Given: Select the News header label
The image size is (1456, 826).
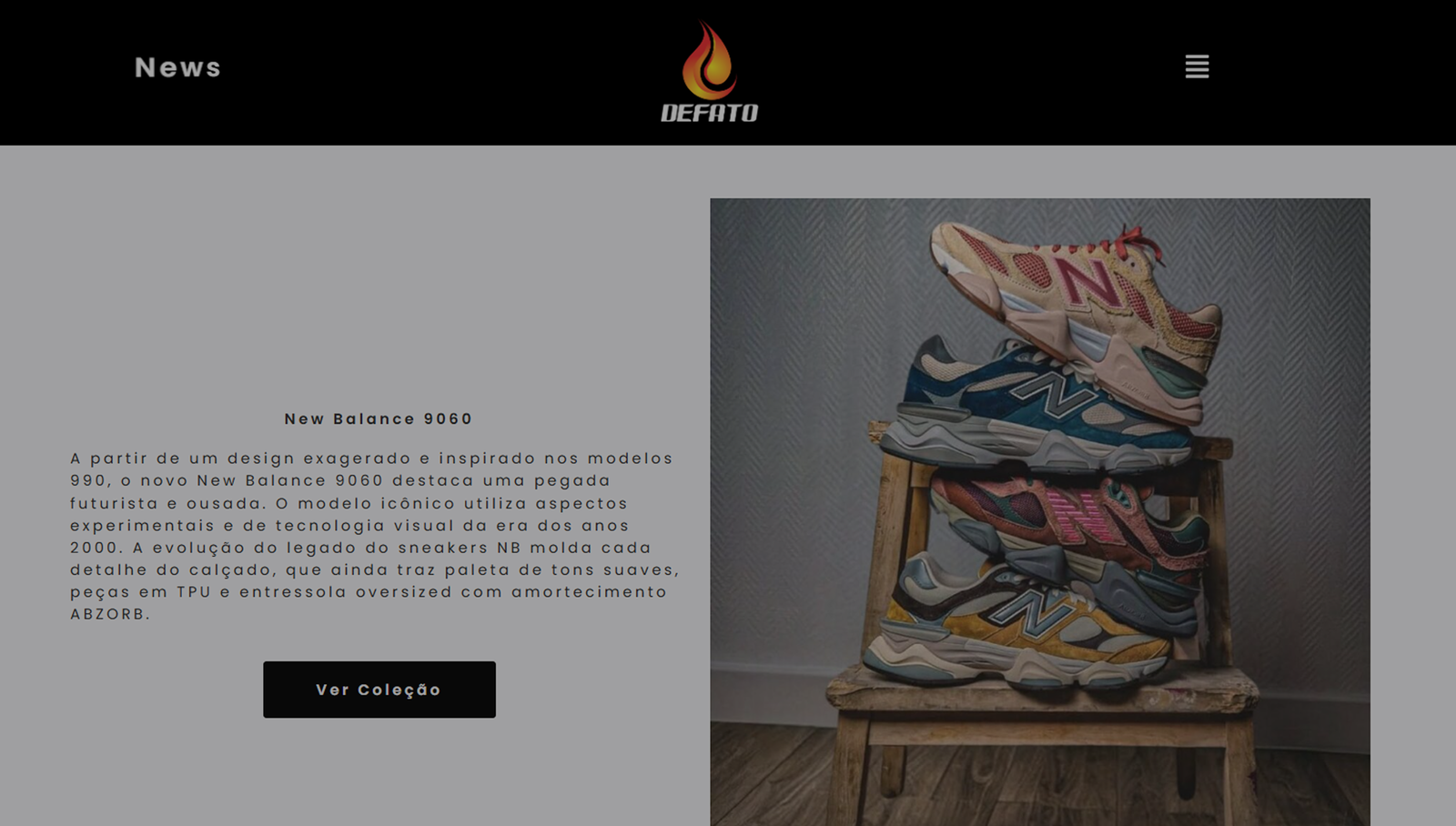Looking at the screenshot, I should tap(177, 67).
